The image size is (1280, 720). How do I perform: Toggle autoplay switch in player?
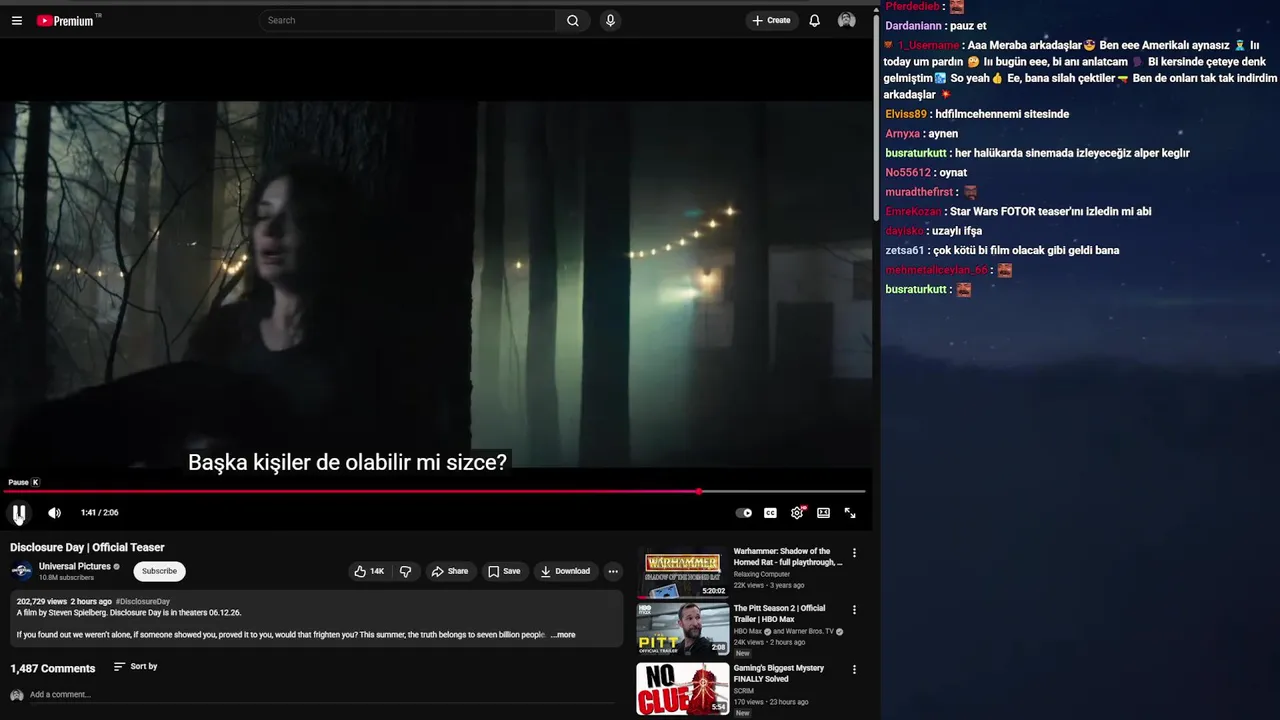pyautogui.click(x=744, y=513)
